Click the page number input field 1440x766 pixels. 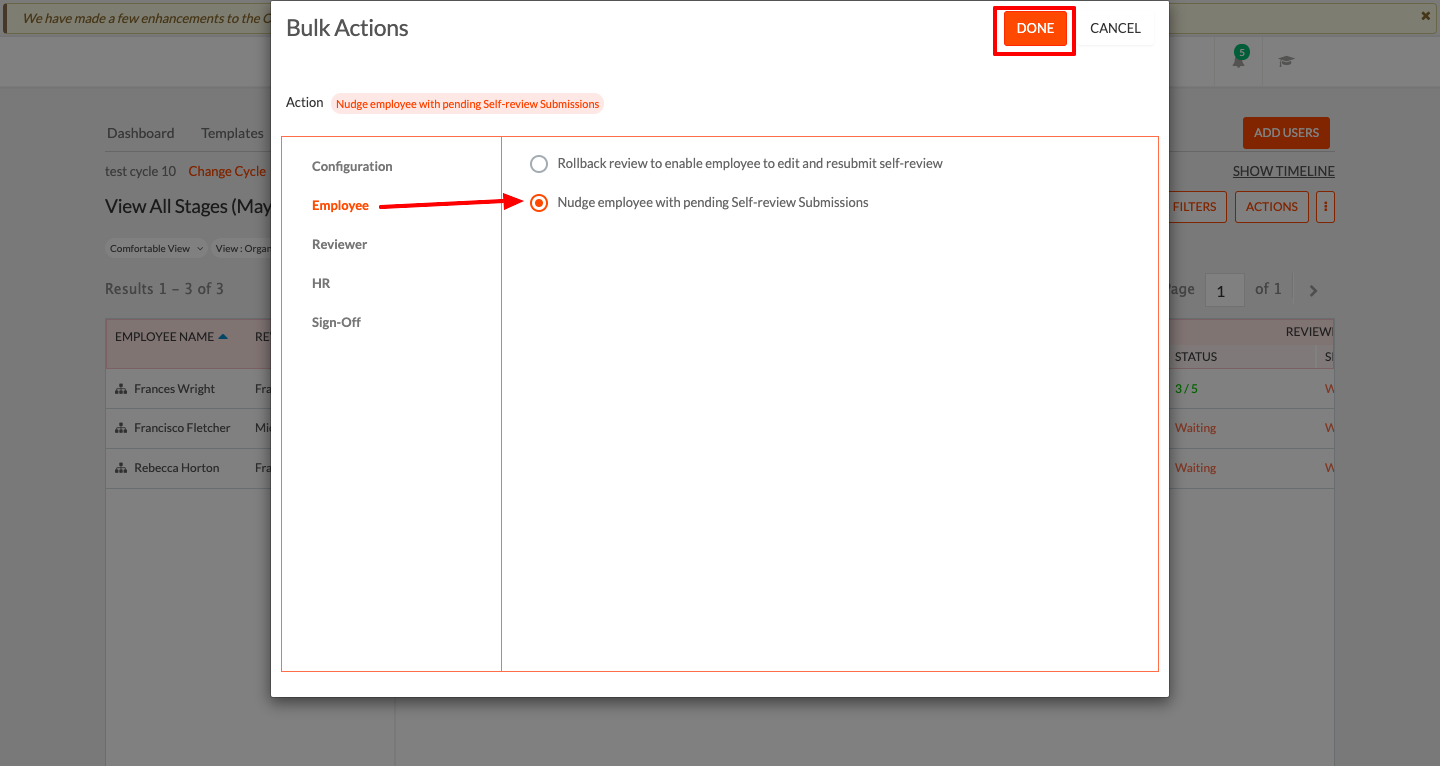pos(1224,291)
